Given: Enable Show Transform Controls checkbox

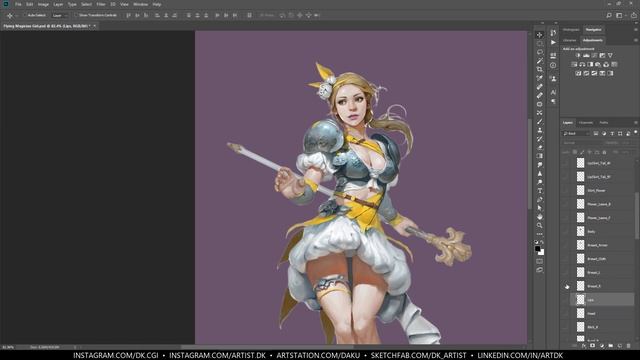Looking at the screenshot, I should tap(76, 15).
